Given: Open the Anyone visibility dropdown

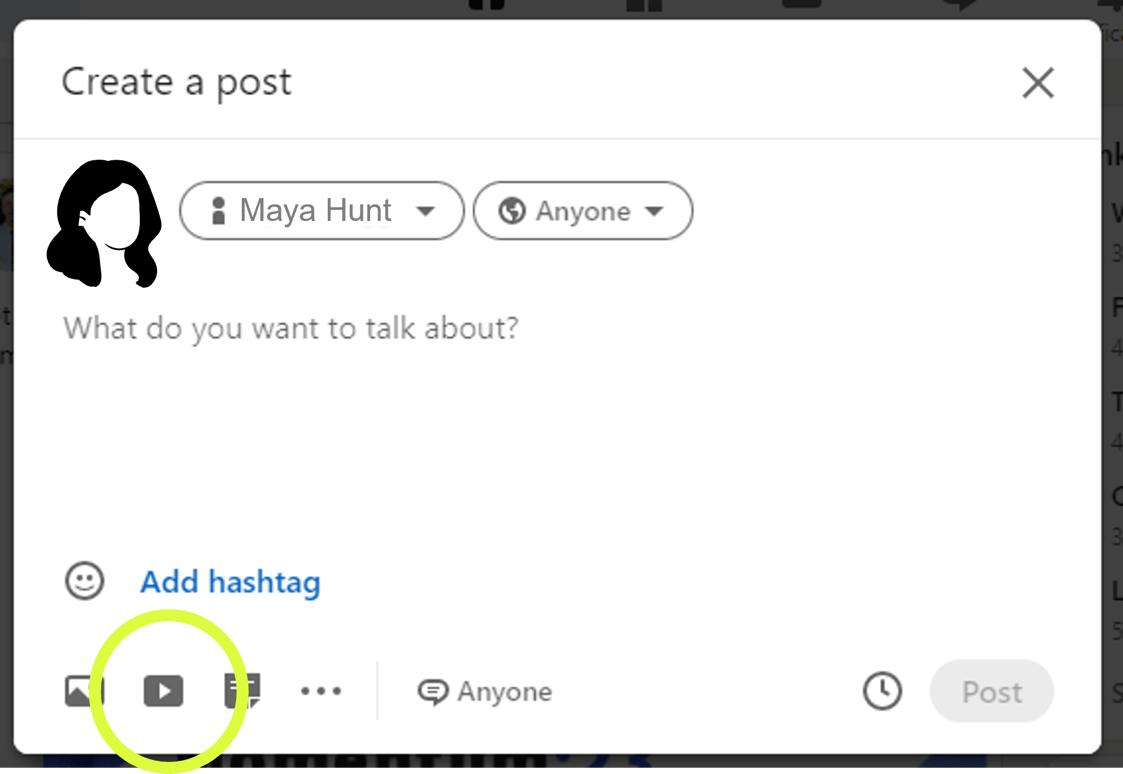Looking at the screenshot, I should [x=583, y=211].
